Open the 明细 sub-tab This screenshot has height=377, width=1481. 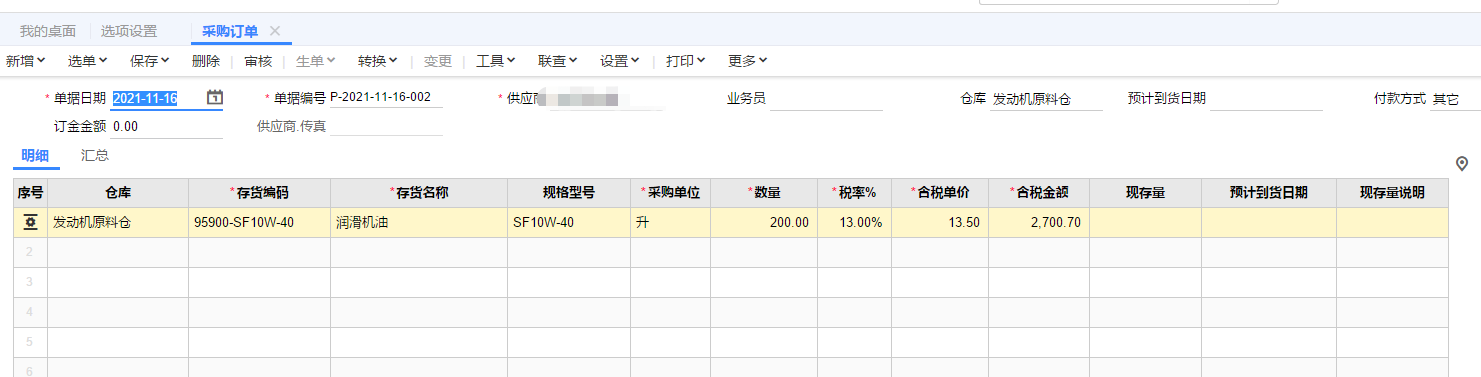coord(36,155)
